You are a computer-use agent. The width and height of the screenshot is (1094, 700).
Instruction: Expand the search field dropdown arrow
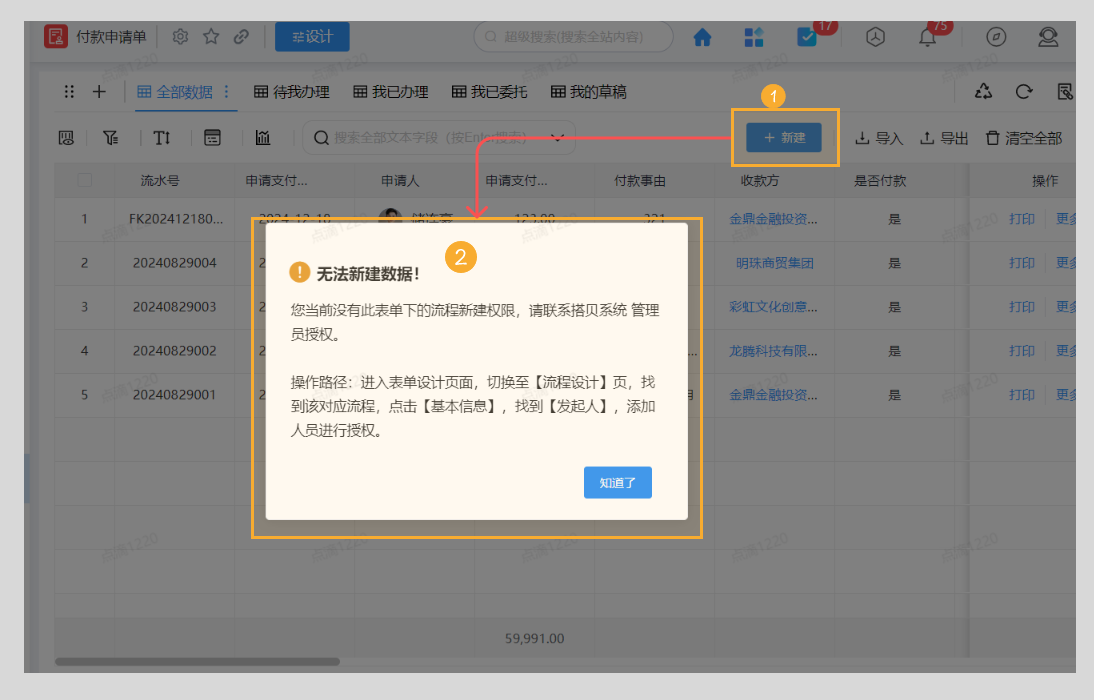coord(558,138)
